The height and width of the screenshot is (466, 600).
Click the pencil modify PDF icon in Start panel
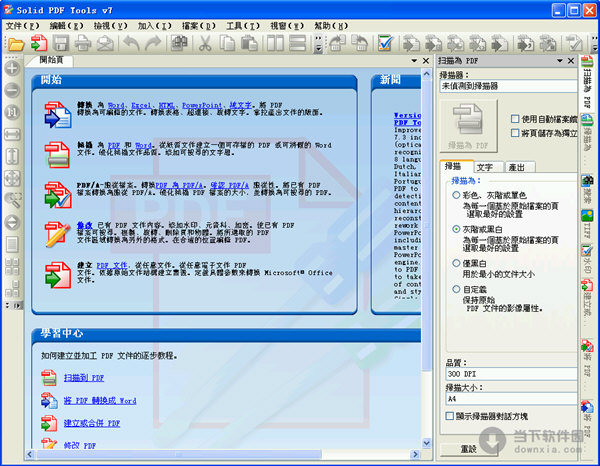point(58,235)
